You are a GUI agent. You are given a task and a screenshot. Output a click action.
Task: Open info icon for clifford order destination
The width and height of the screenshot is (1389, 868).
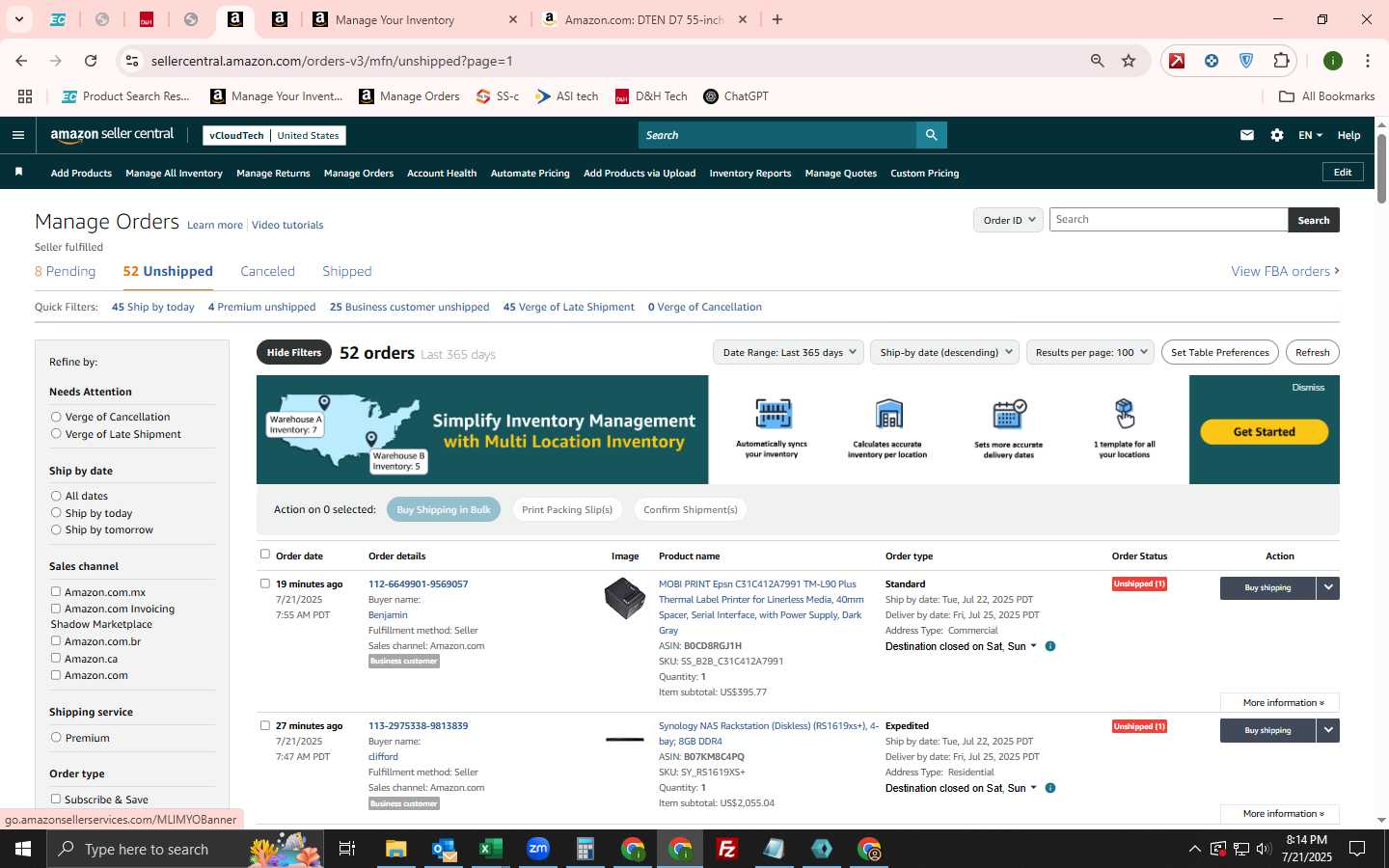click(x=1050, y=788)
